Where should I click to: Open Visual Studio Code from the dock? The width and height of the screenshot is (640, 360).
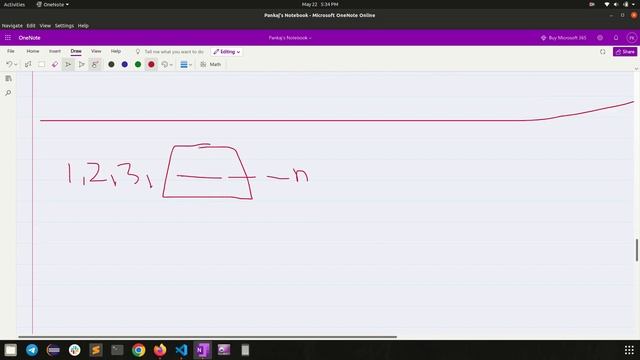coord(181,350)
